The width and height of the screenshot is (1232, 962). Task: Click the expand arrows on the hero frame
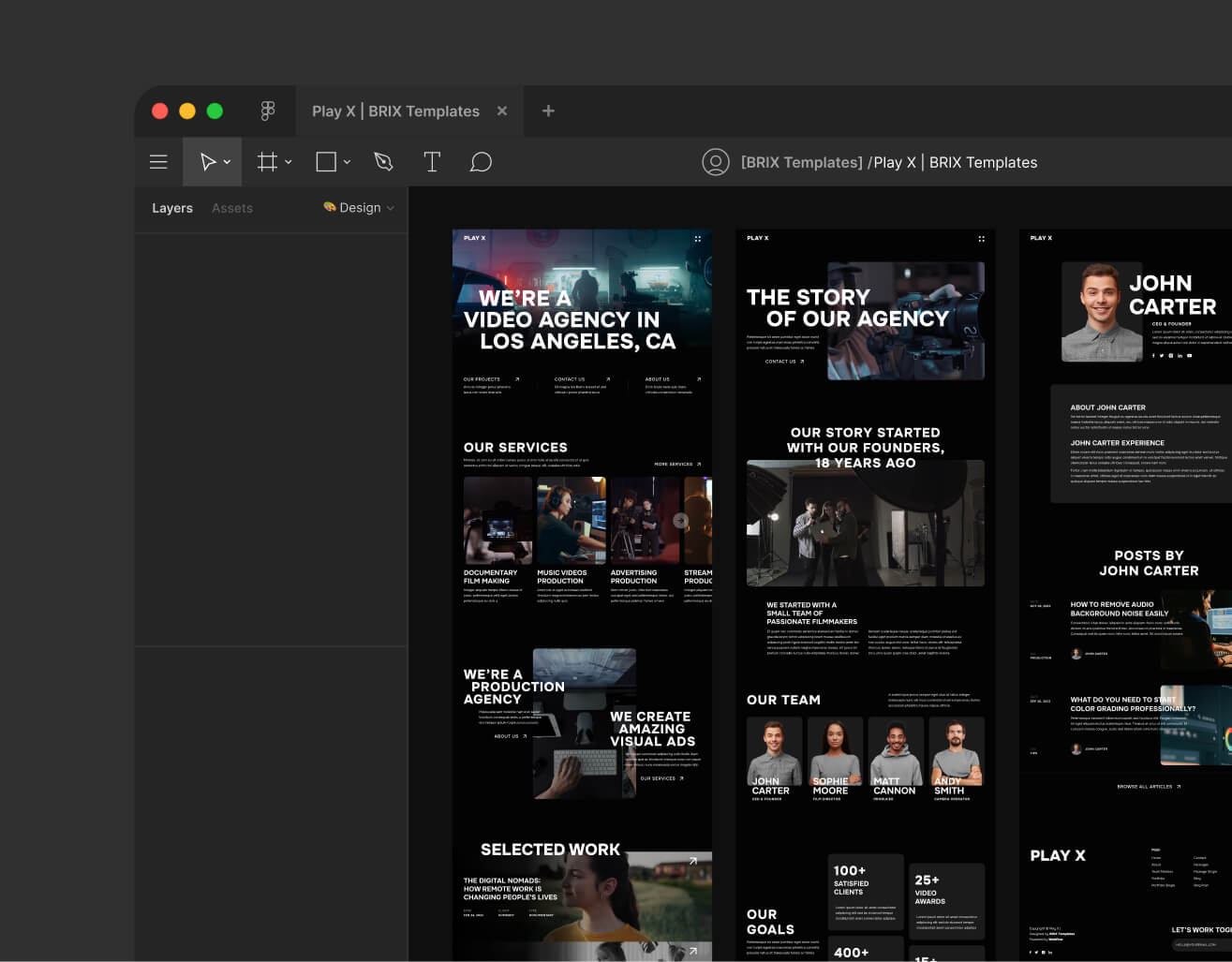tap(697, 239)
